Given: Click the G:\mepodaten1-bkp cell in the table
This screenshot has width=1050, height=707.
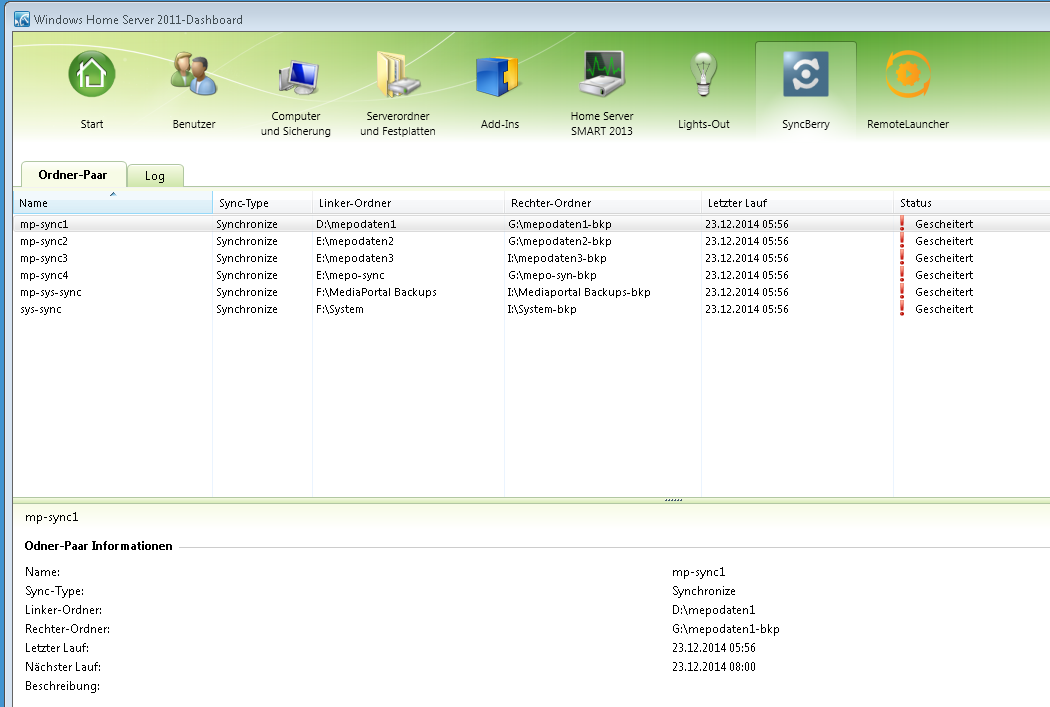Looking at the screenshot, I should pos(560,224).
